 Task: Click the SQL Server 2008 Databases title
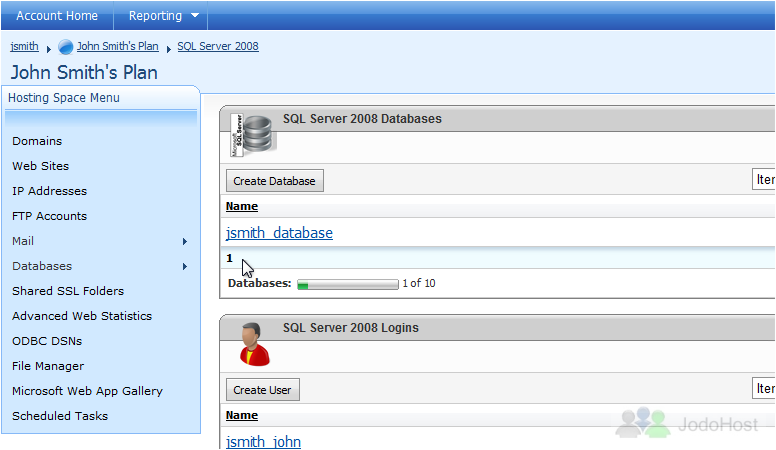click(x=362, y=119)
